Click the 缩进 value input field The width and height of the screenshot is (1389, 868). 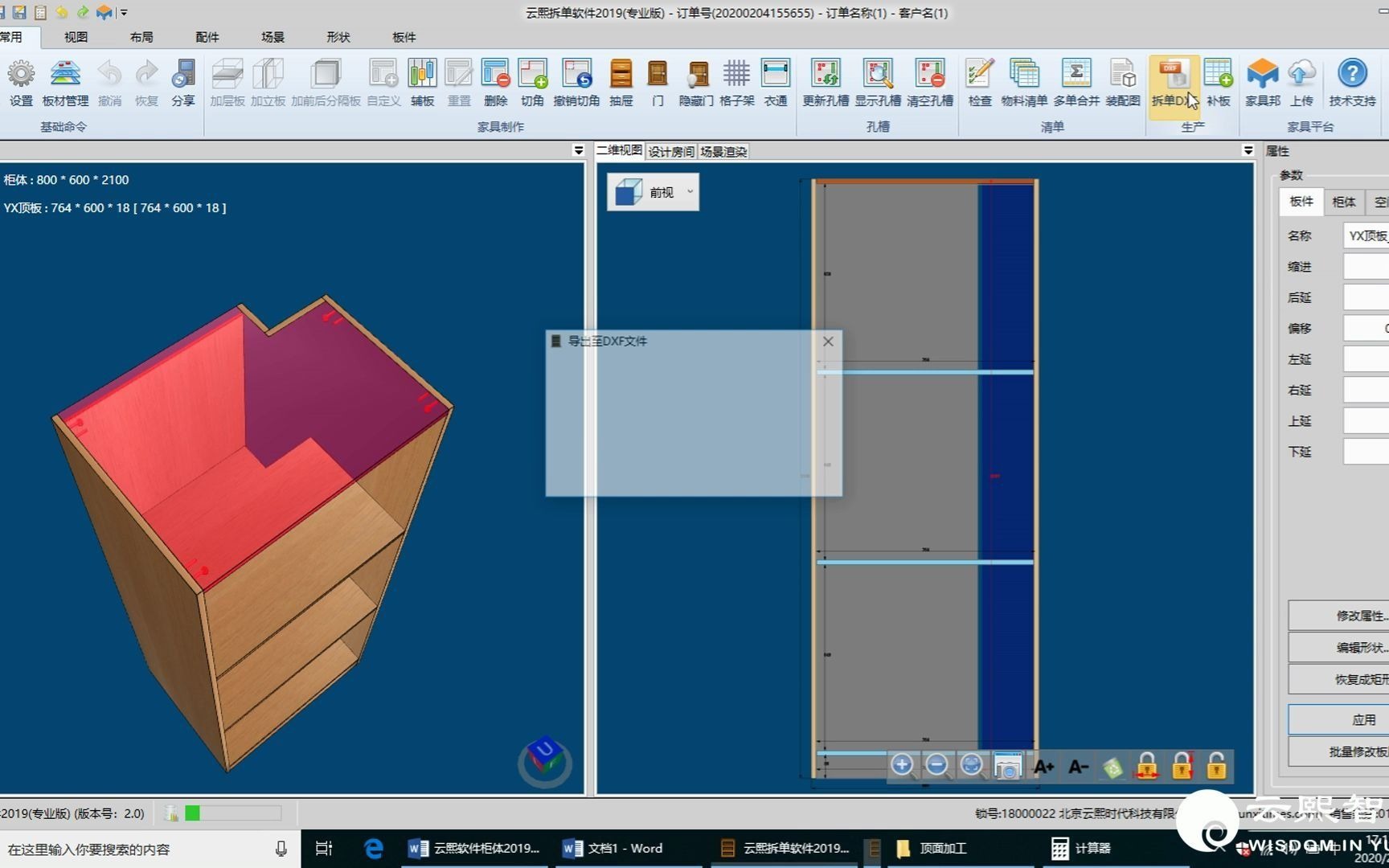point(1366,267)
